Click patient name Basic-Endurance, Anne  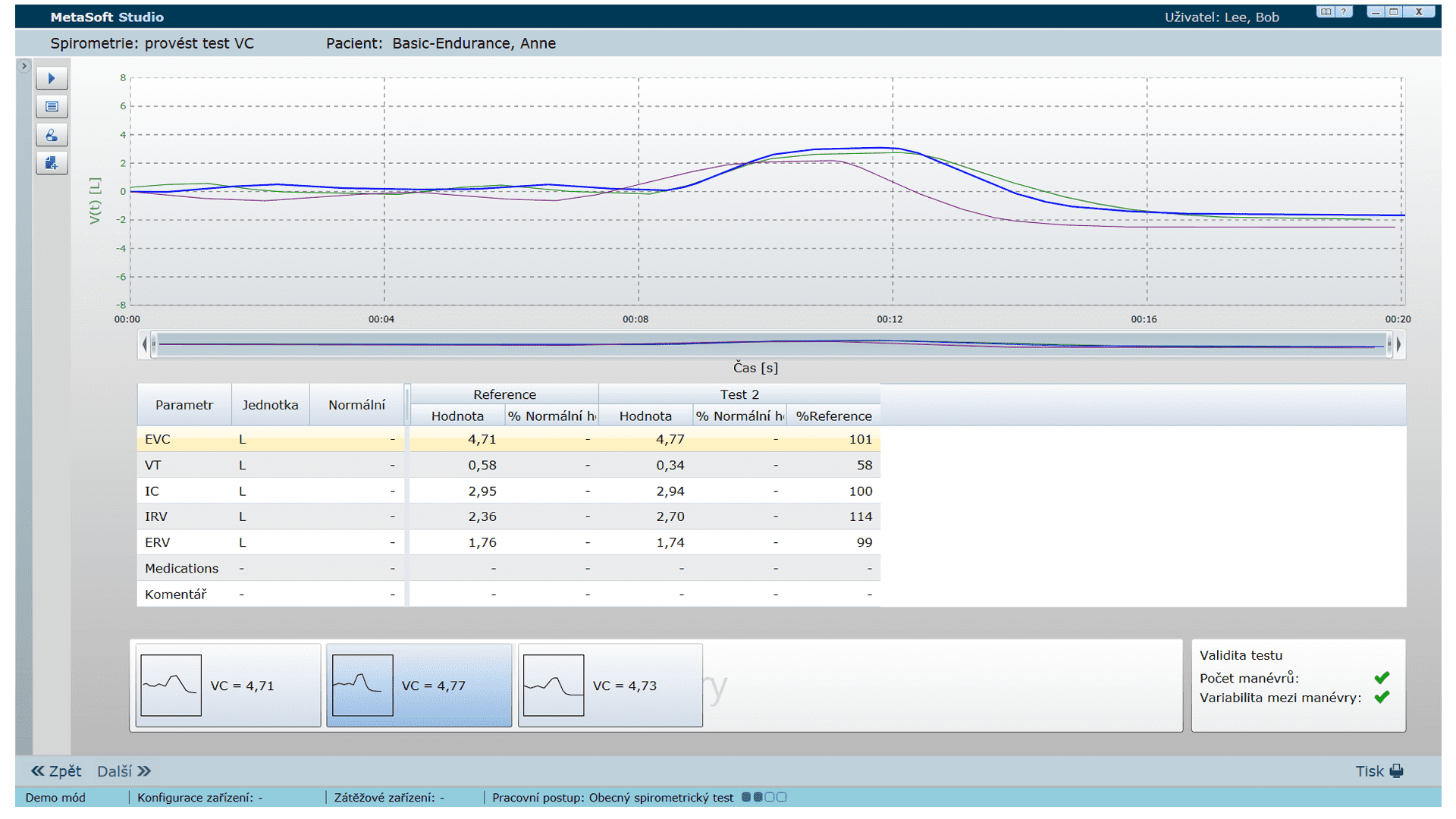(x=473, y=43)
